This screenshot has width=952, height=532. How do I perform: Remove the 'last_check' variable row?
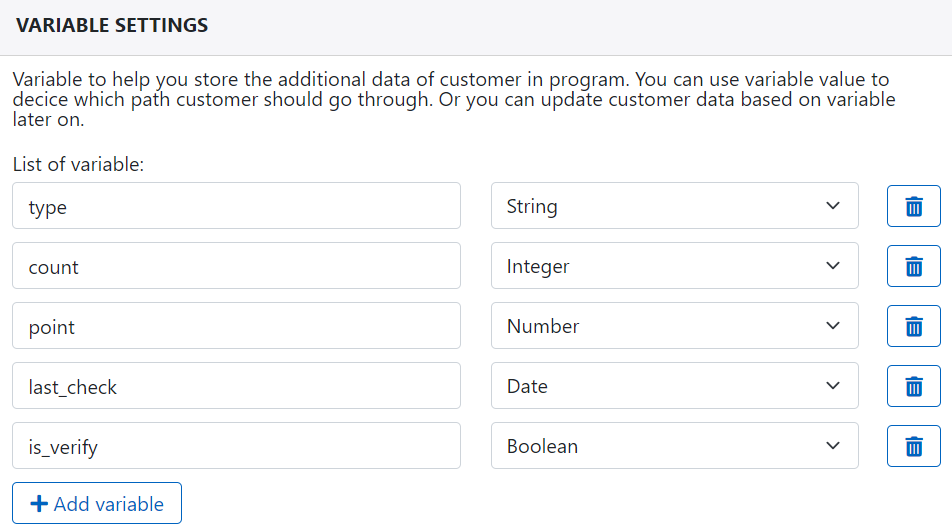click(x=913, y=386)
